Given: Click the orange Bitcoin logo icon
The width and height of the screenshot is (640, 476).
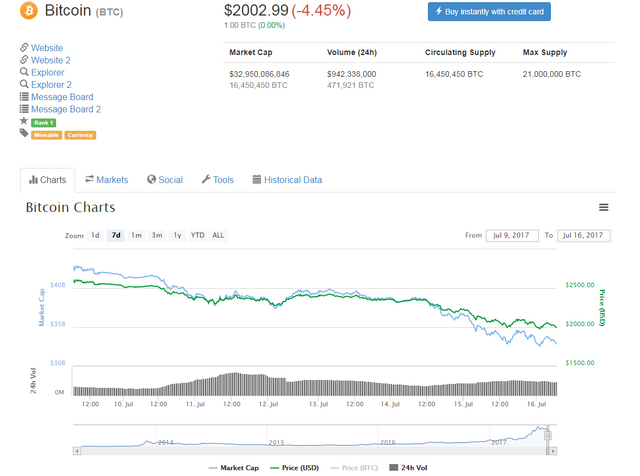Looking at the screenshot, I should (x=29, y=11).
